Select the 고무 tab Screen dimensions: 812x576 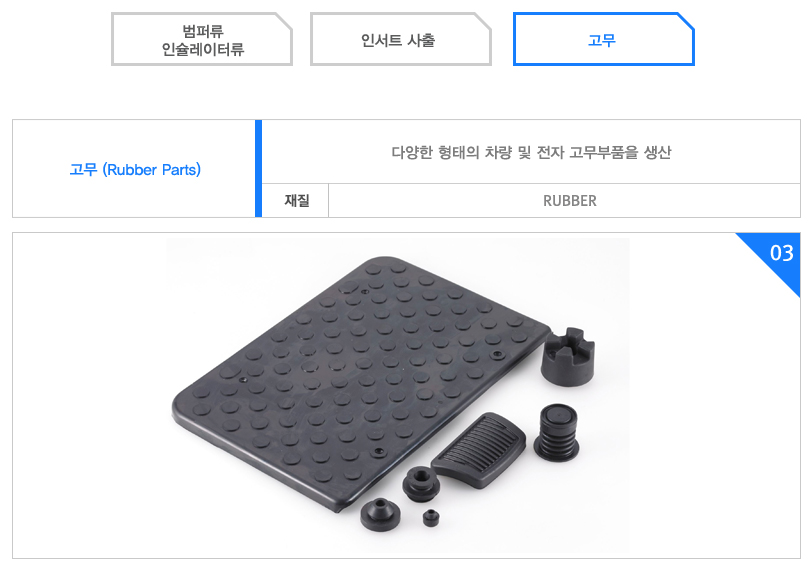[x=603, y=39]
